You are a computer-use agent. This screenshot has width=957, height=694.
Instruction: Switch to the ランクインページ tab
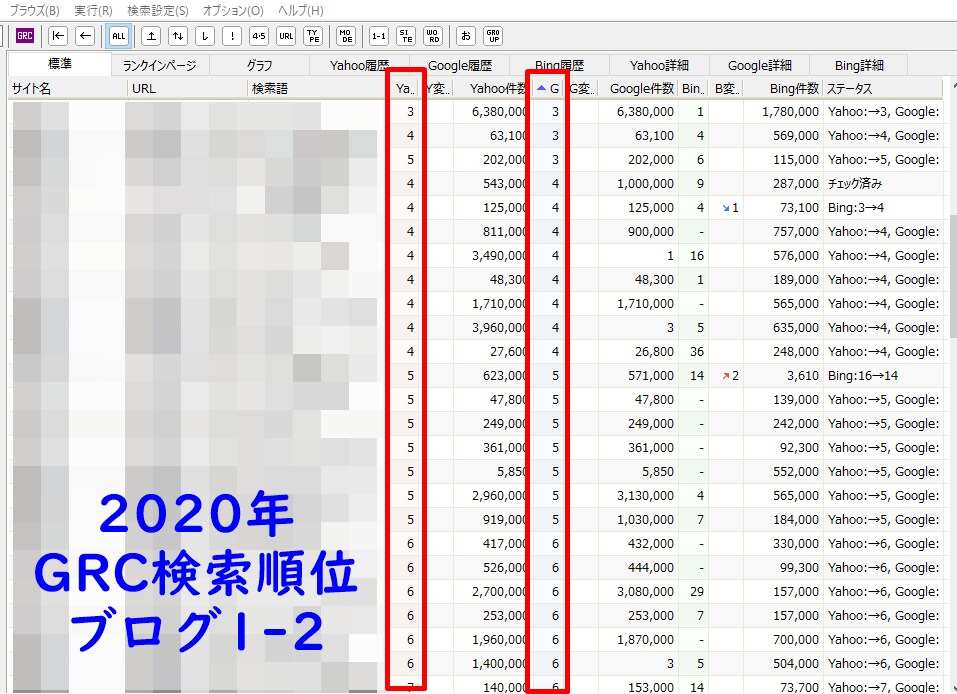point(159,65)
